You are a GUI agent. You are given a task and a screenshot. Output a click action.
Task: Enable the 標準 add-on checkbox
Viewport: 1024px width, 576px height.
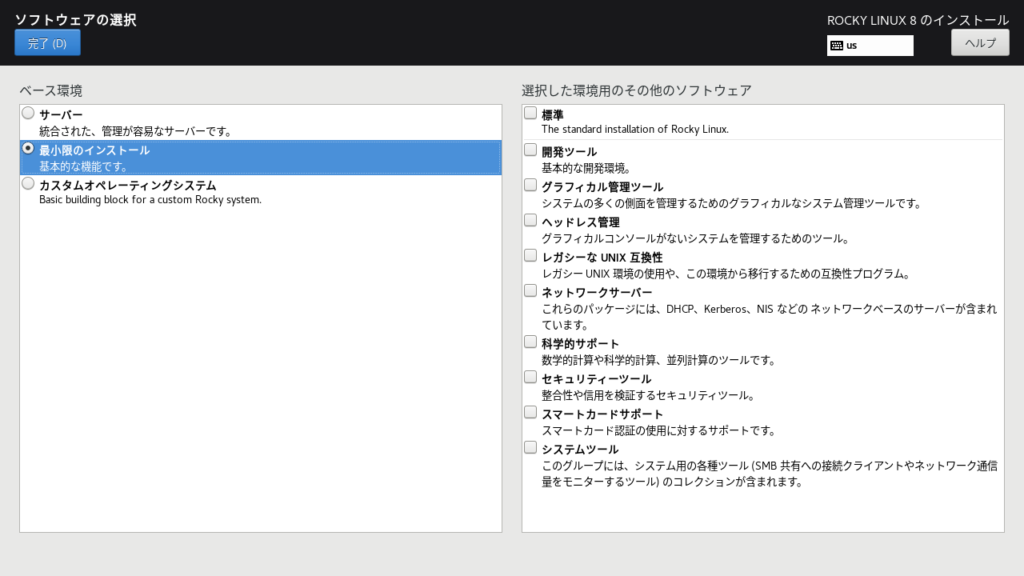click(x=530, y=114)
